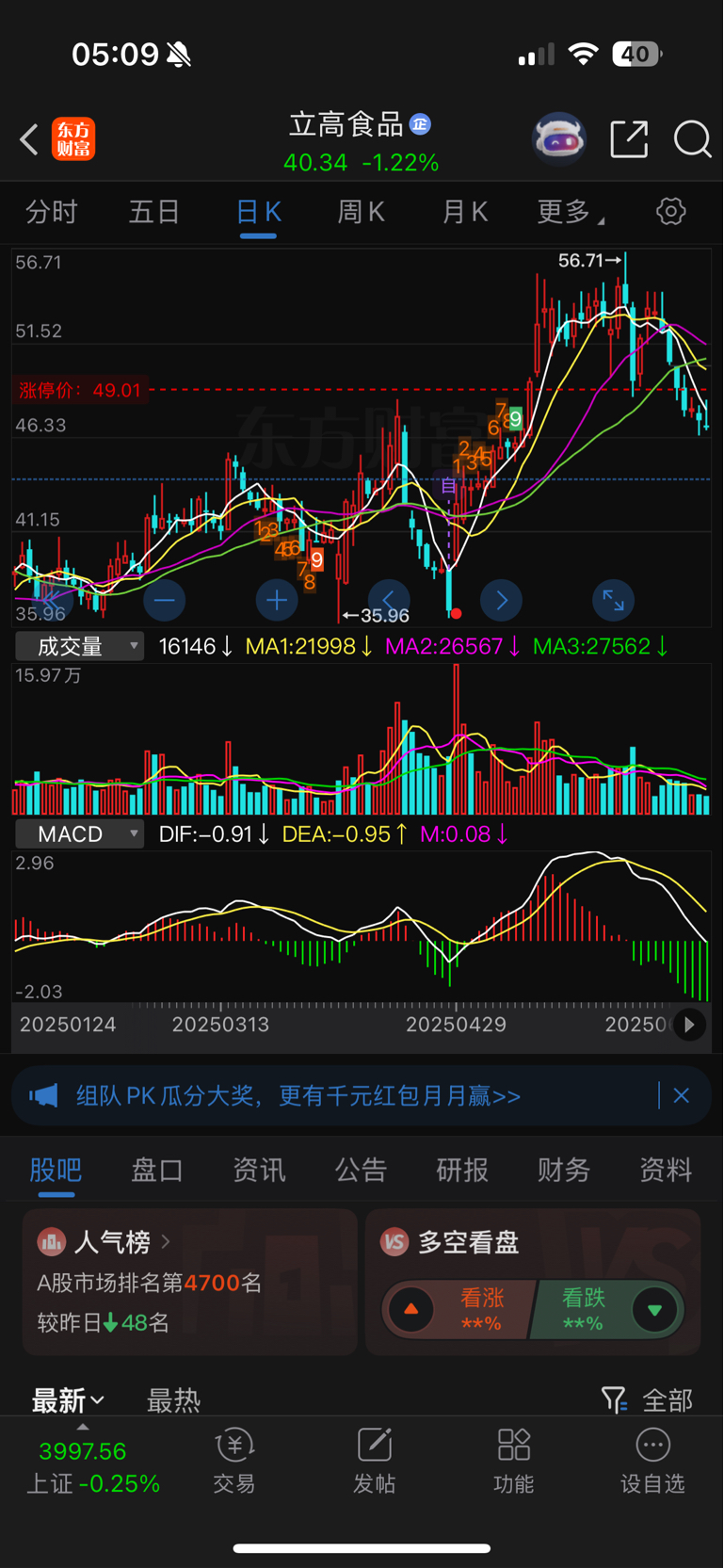Tap the share export icon
Image resolution: width=724 pixels, height=1568 pixels.
629,139
